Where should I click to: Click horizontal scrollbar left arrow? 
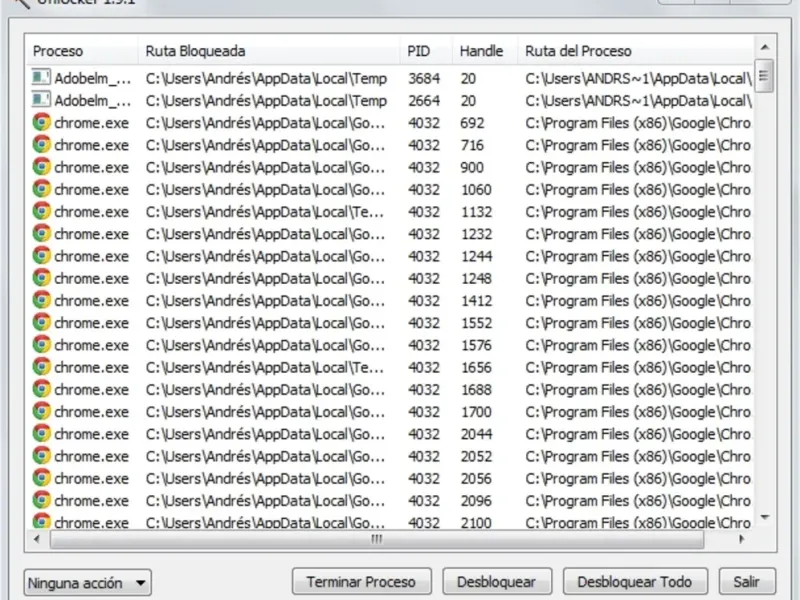point(36,539)
